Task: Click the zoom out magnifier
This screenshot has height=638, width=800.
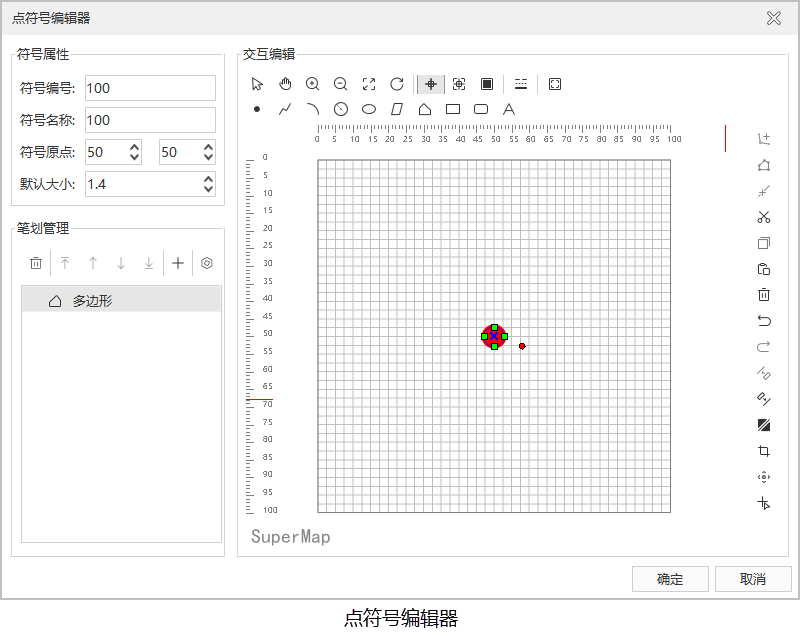Action: coord(341,84)
